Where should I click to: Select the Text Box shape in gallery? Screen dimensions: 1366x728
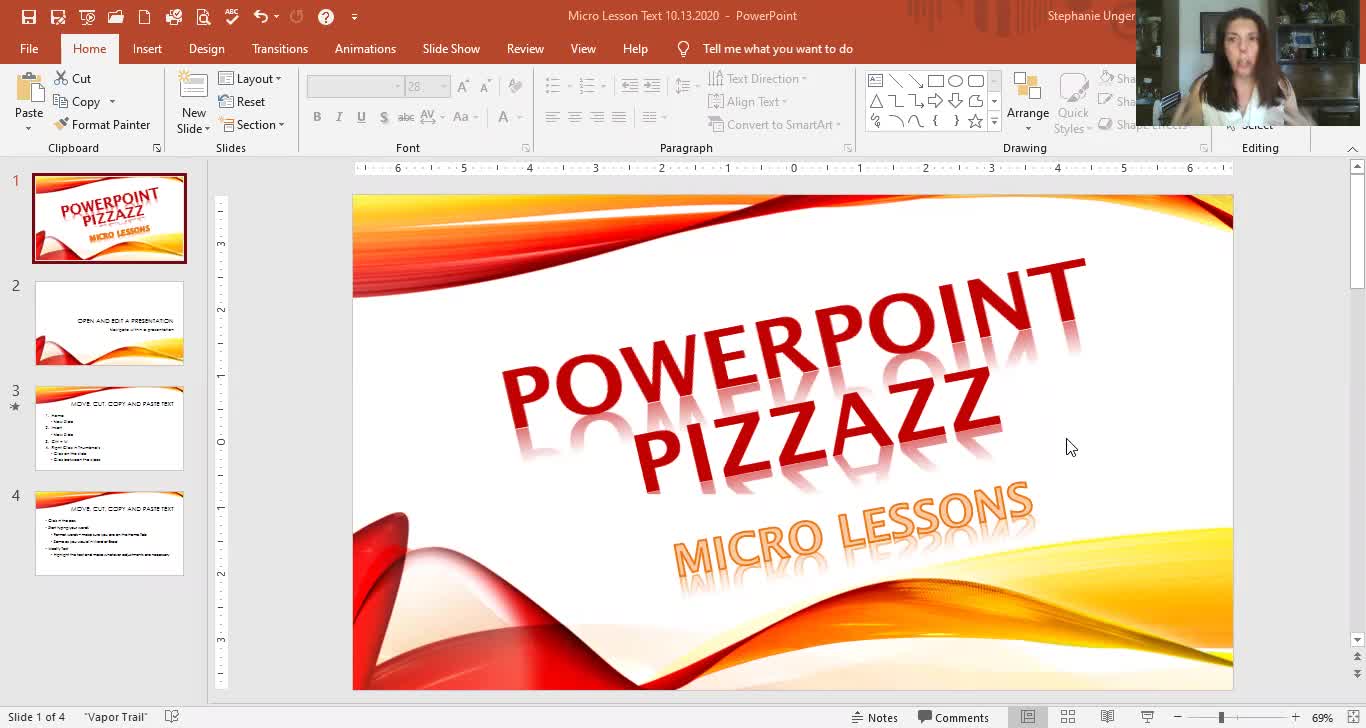pos(875,81)
